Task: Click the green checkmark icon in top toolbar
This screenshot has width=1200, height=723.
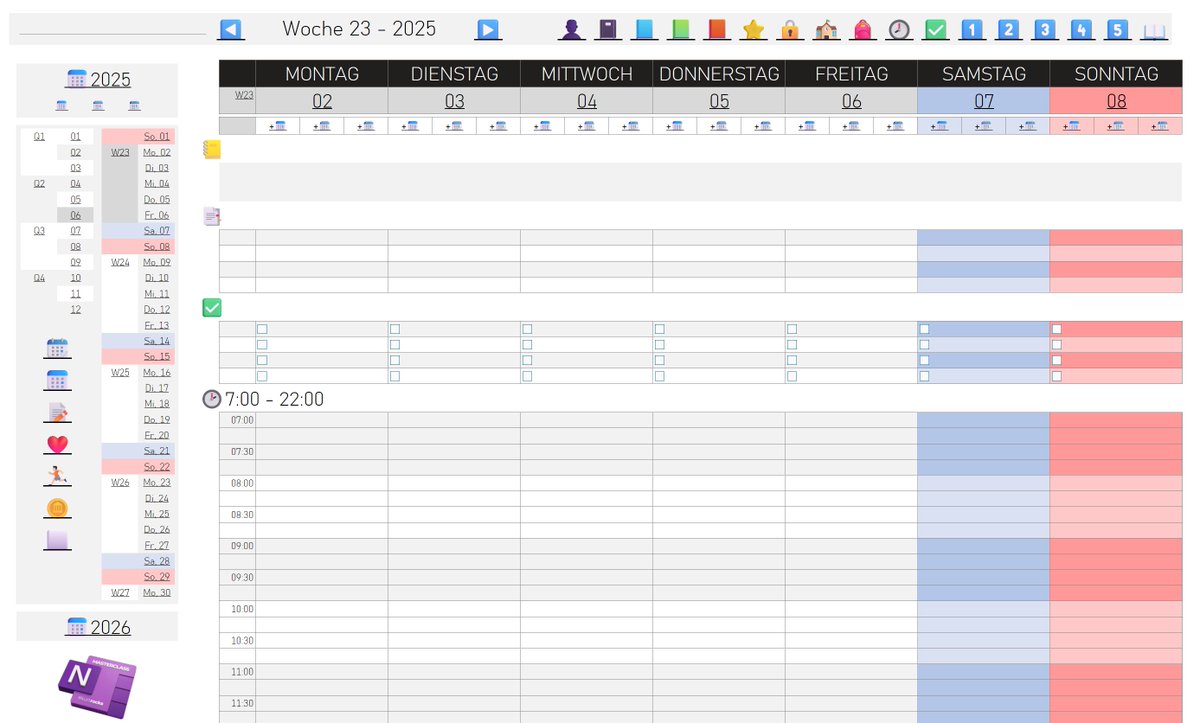Action: [x=935, y=29]
